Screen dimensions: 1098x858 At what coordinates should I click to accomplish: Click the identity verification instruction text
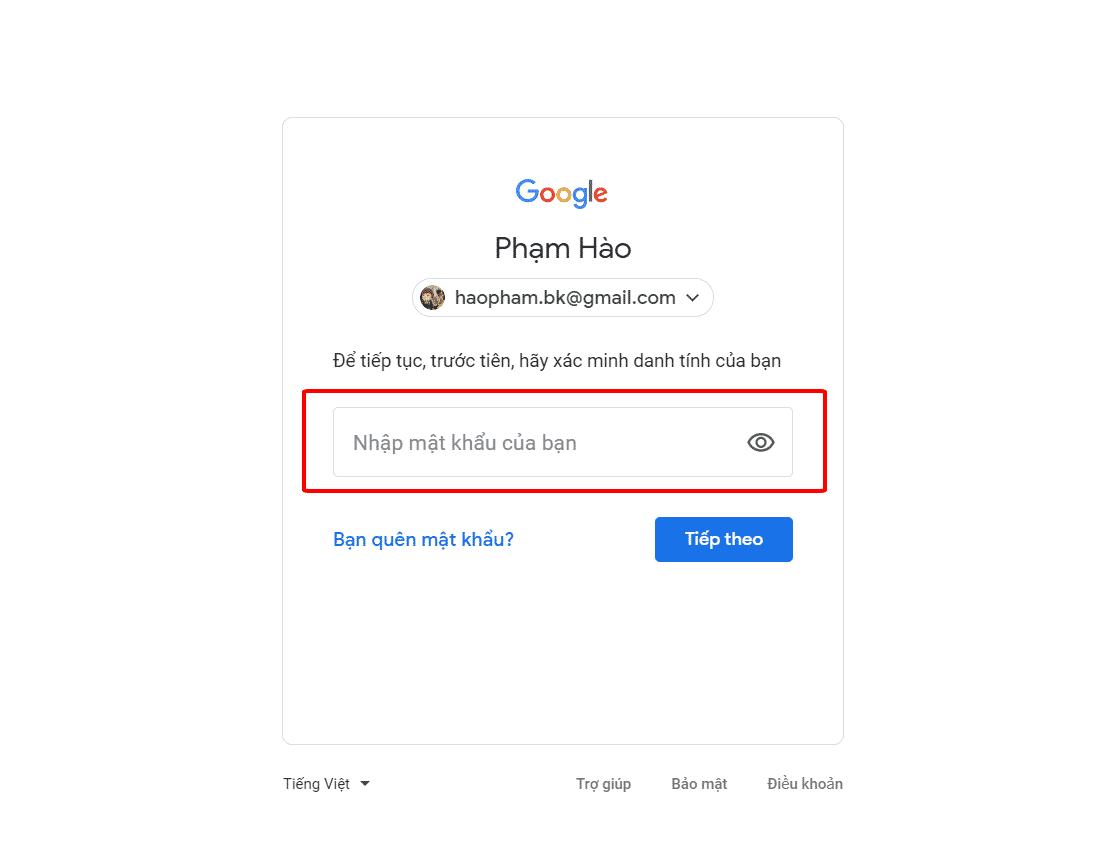point(557,361)
